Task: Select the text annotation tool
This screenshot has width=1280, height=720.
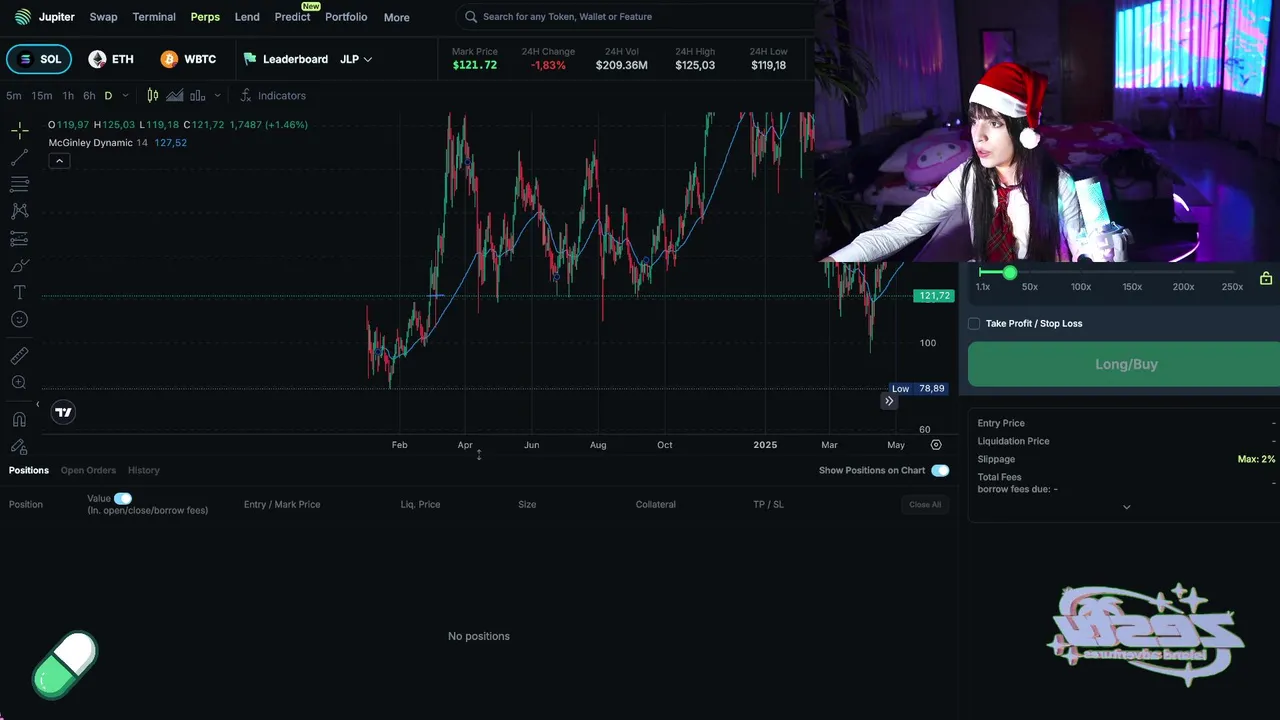Action: [x=19, y=292]
